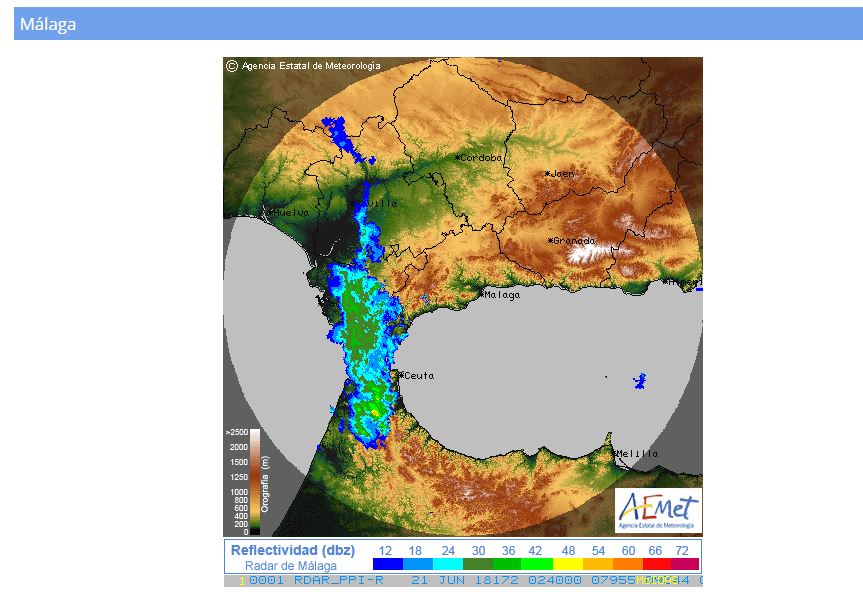Click the red 66 dbz color swatch
The width and height of the screenshot is (863, 596).
coord(657,564)
